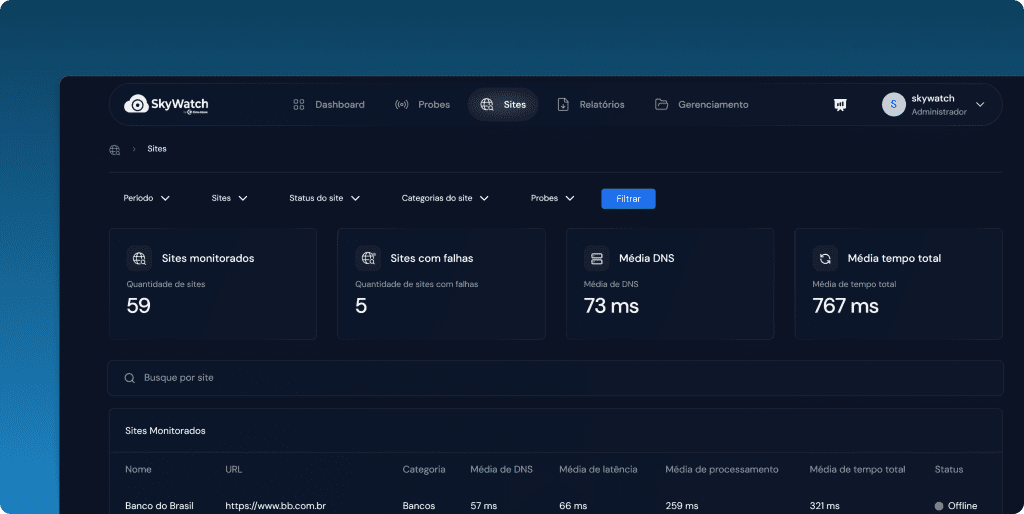Image resolution: width=1024 pixels, height=514 pixels.
Task: Click the Sites Monitorados table title
Action: tap(165, 430)
